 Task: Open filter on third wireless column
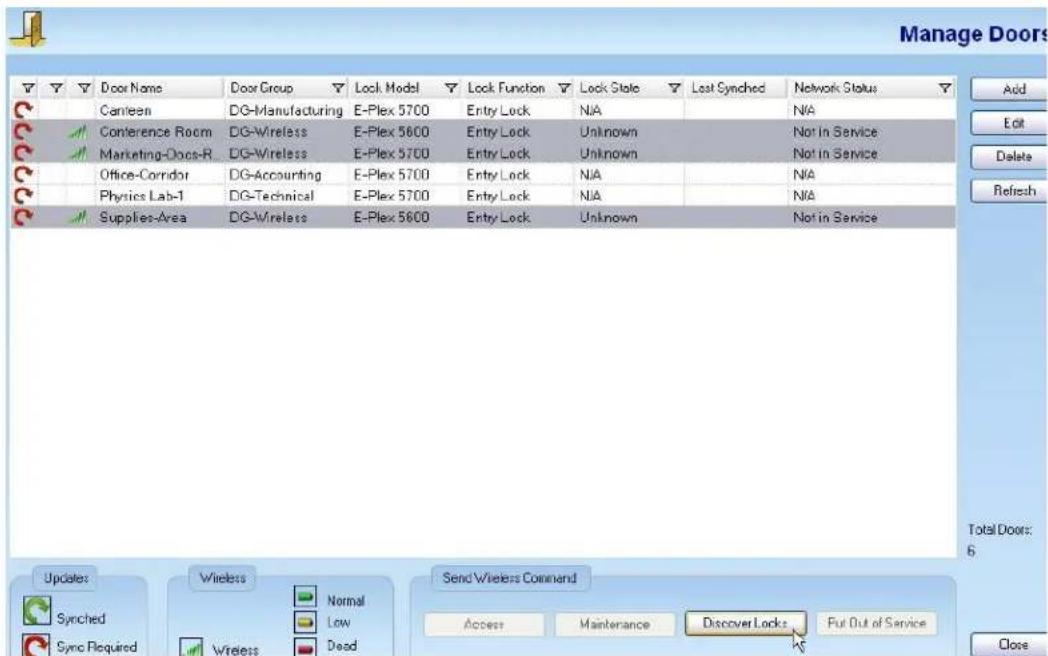pos(84,88)
